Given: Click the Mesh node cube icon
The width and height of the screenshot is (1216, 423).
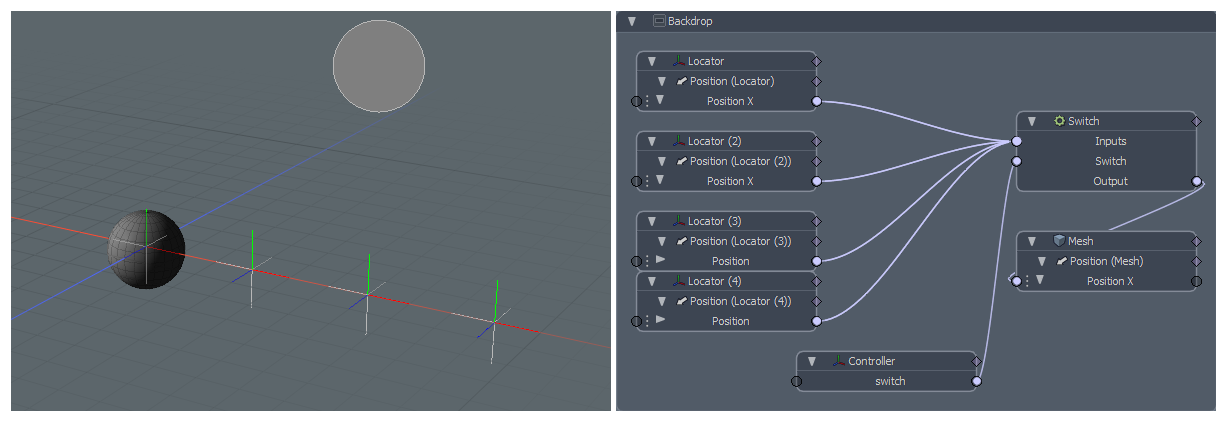Looking at the screenshot, I should pos(1059,241).
